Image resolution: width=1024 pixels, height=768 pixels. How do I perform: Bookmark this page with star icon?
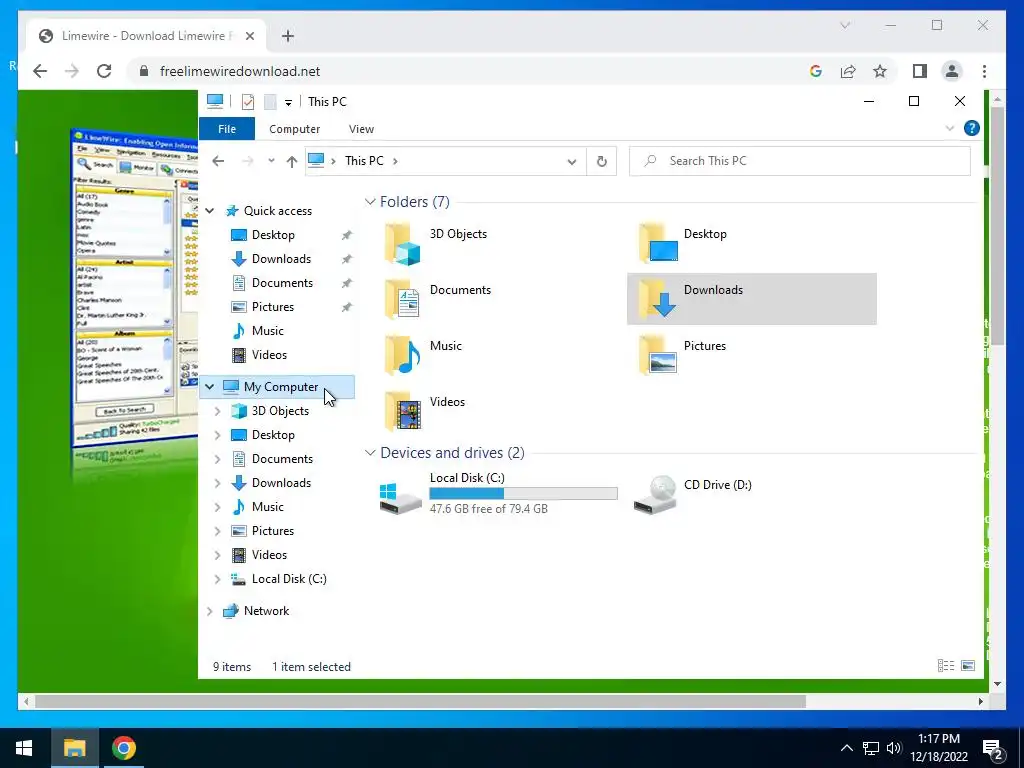point(880,71)
